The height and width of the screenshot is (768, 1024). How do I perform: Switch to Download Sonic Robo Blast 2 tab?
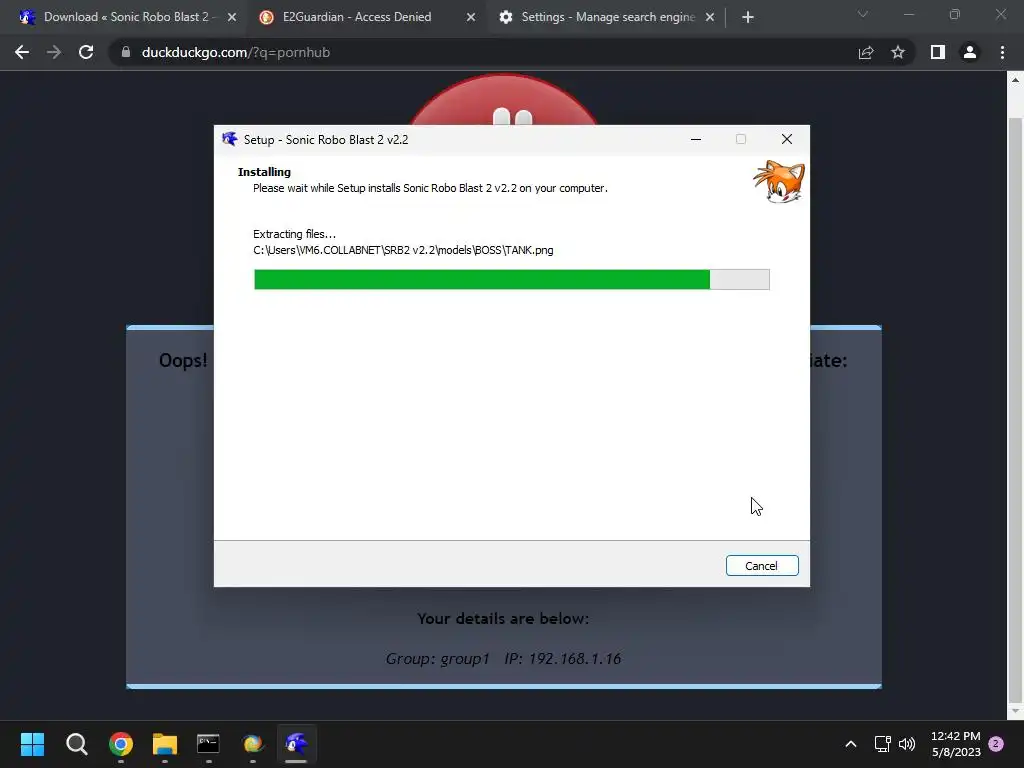pyautogui.click(x=126, y=17)
